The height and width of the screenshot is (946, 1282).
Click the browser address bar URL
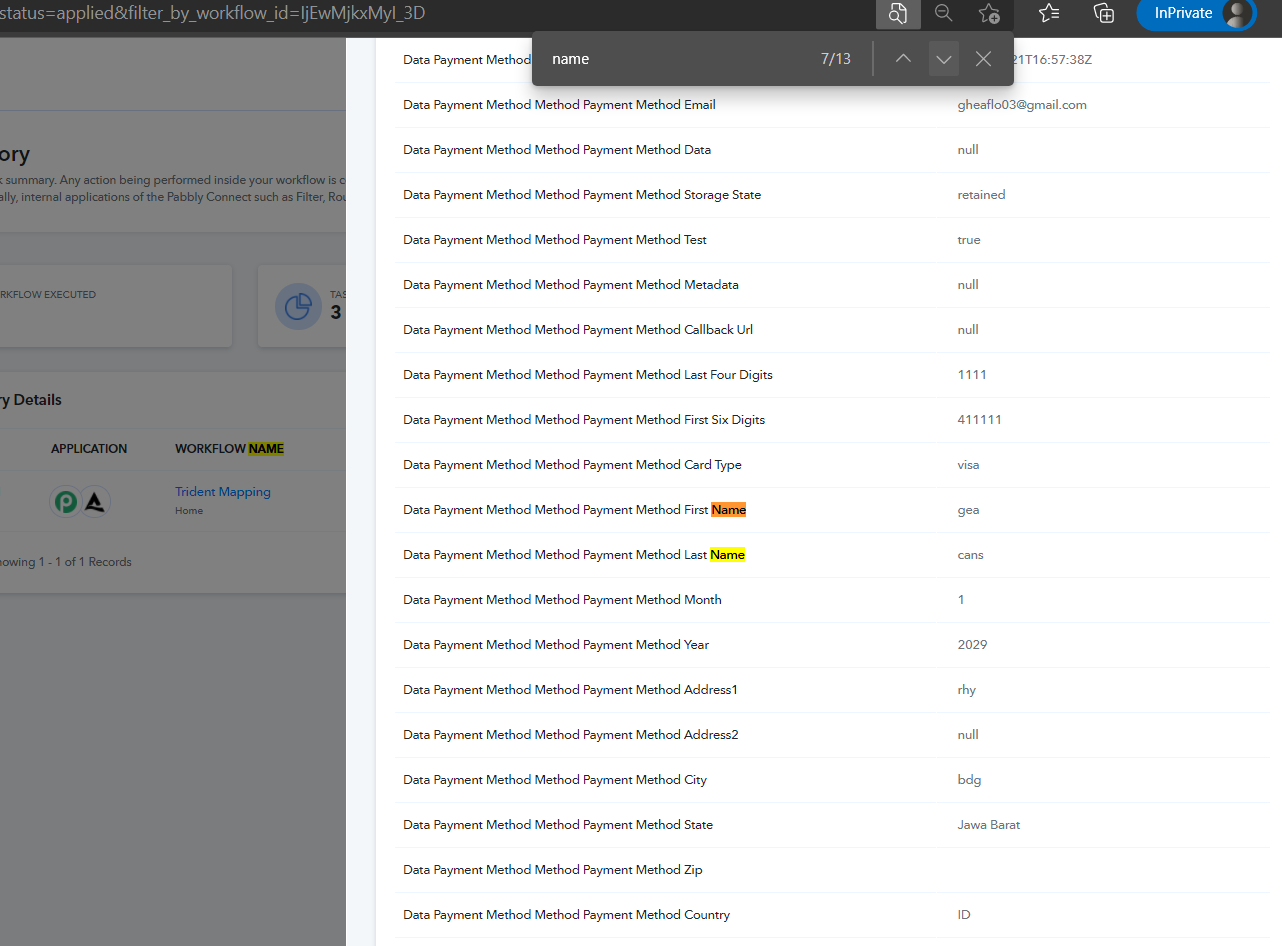[213, 13]
